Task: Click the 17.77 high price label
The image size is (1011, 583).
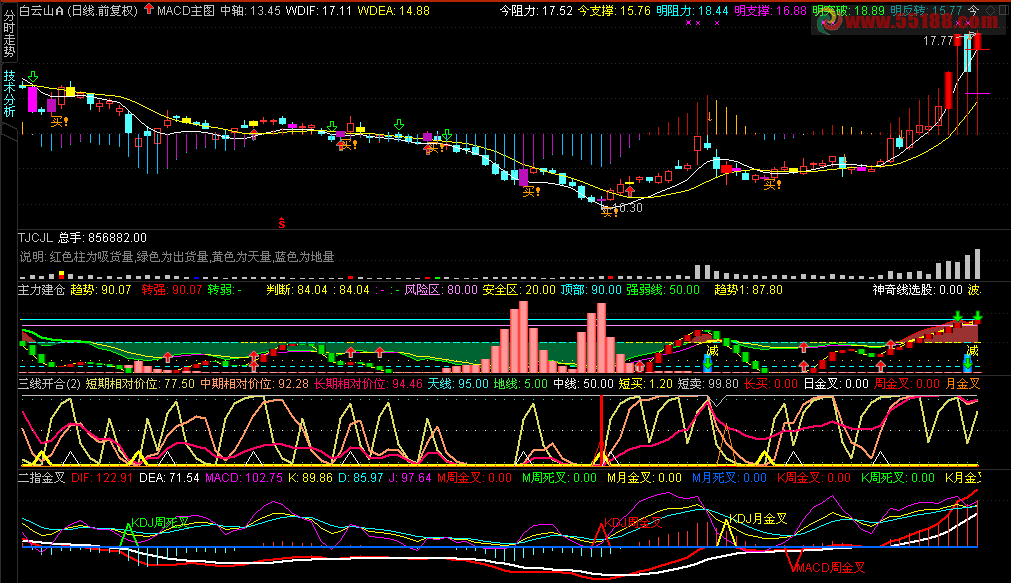Action: [x=937, y=42]
